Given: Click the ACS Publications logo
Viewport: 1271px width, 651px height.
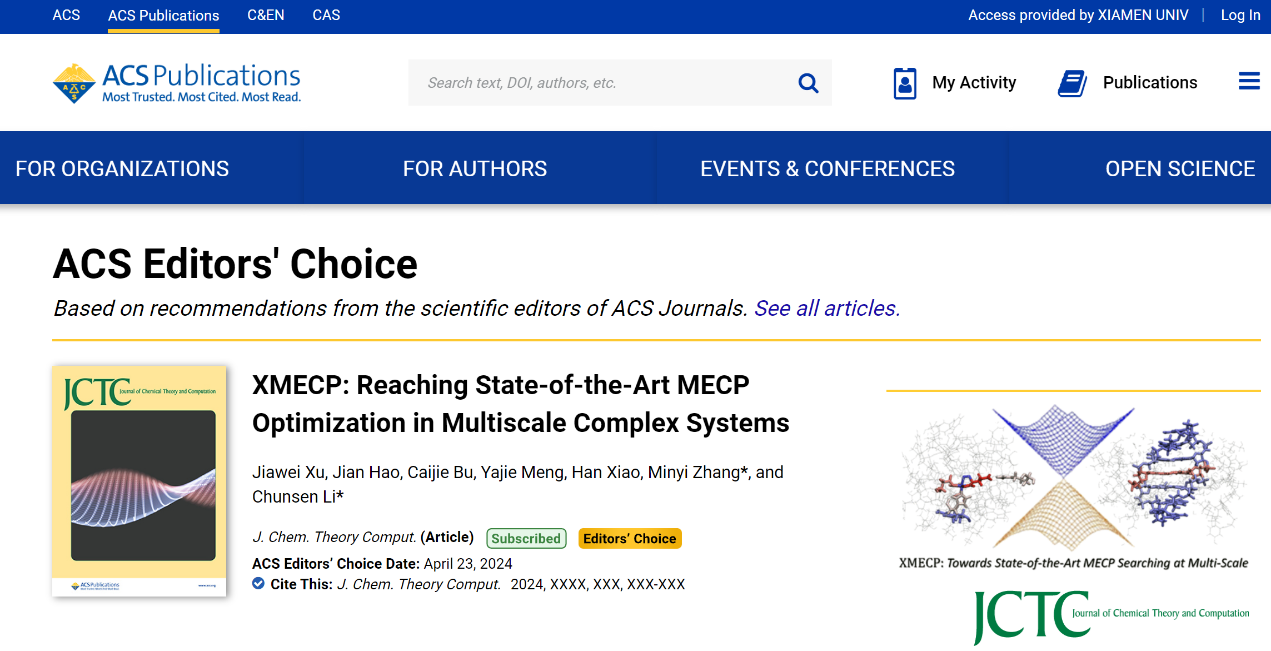Looking at the screenshot, I should click(x=177, y=83).
